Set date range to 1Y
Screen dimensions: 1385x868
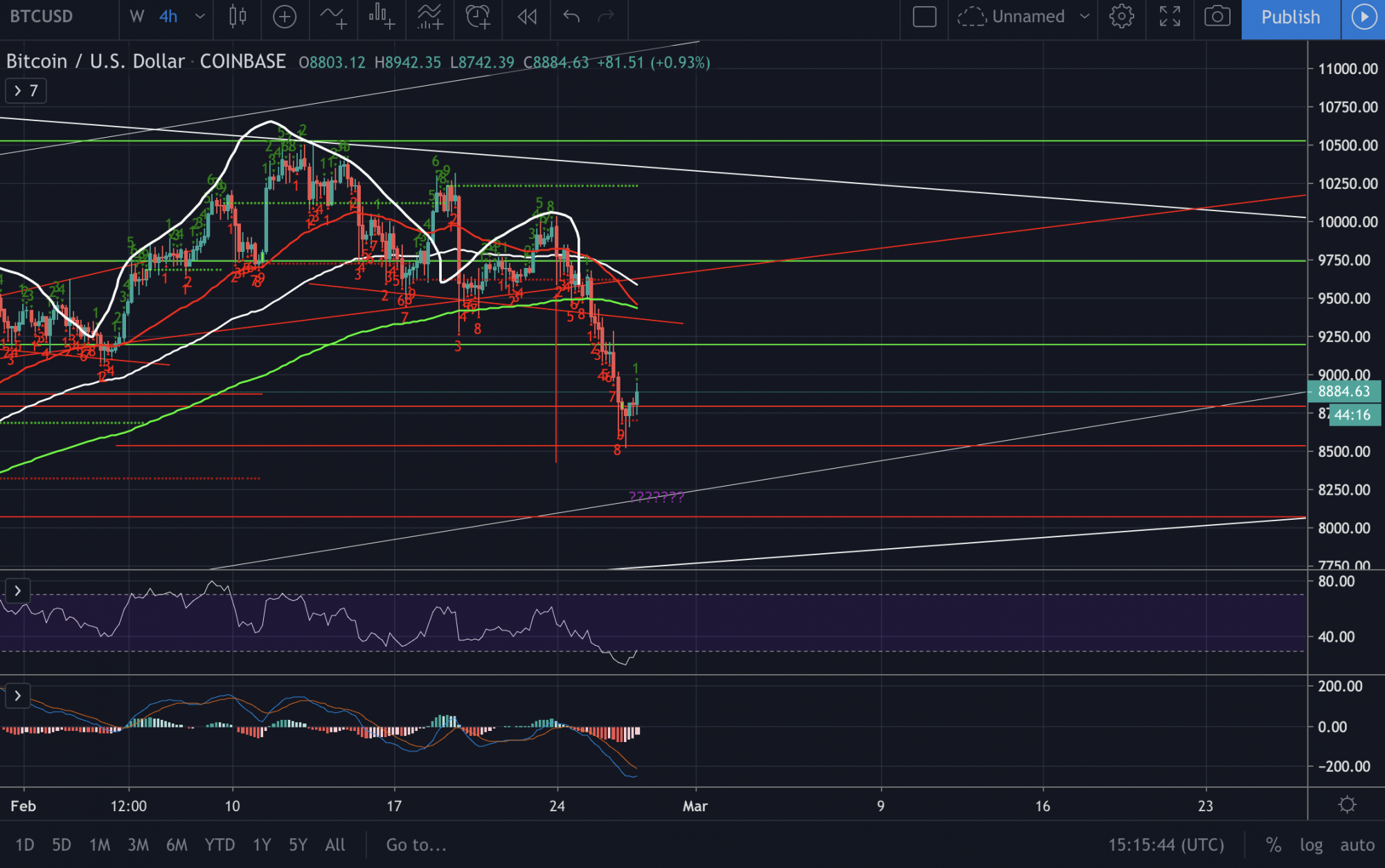tap(262, 845)
